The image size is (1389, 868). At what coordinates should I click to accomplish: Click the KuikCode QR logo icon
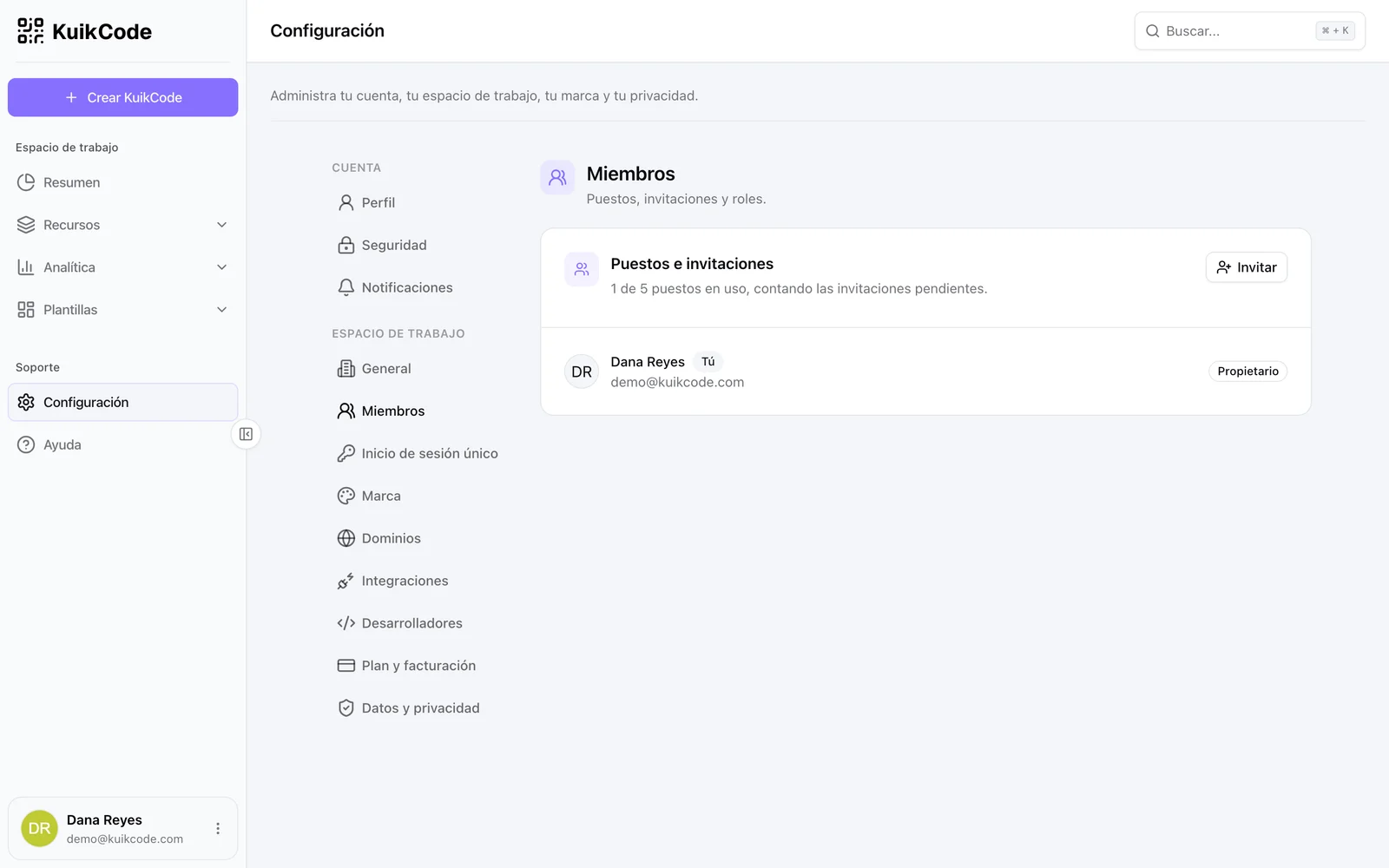[30, 31]
